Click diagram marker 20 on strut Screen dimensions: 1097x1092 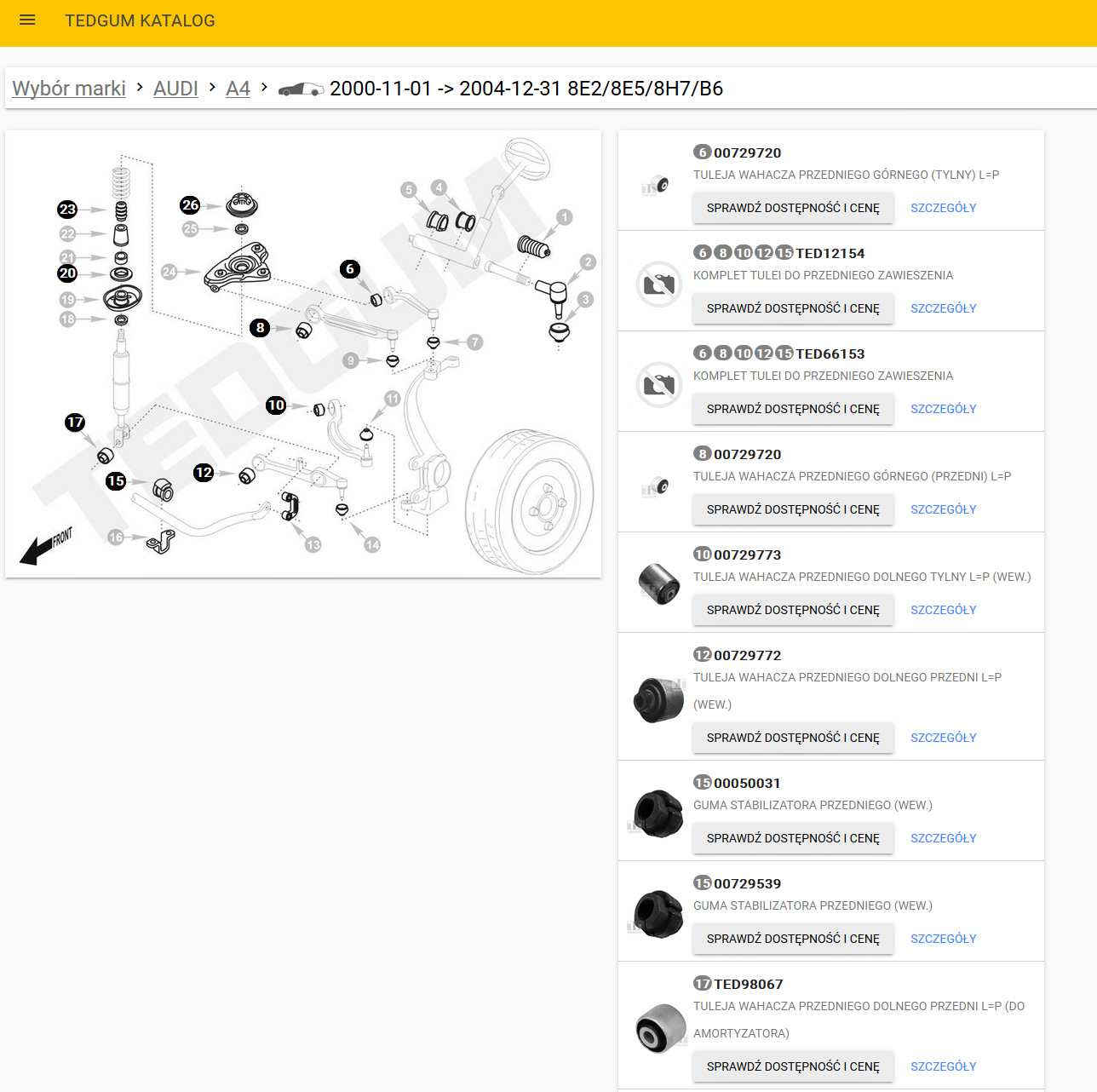(67, 273)
